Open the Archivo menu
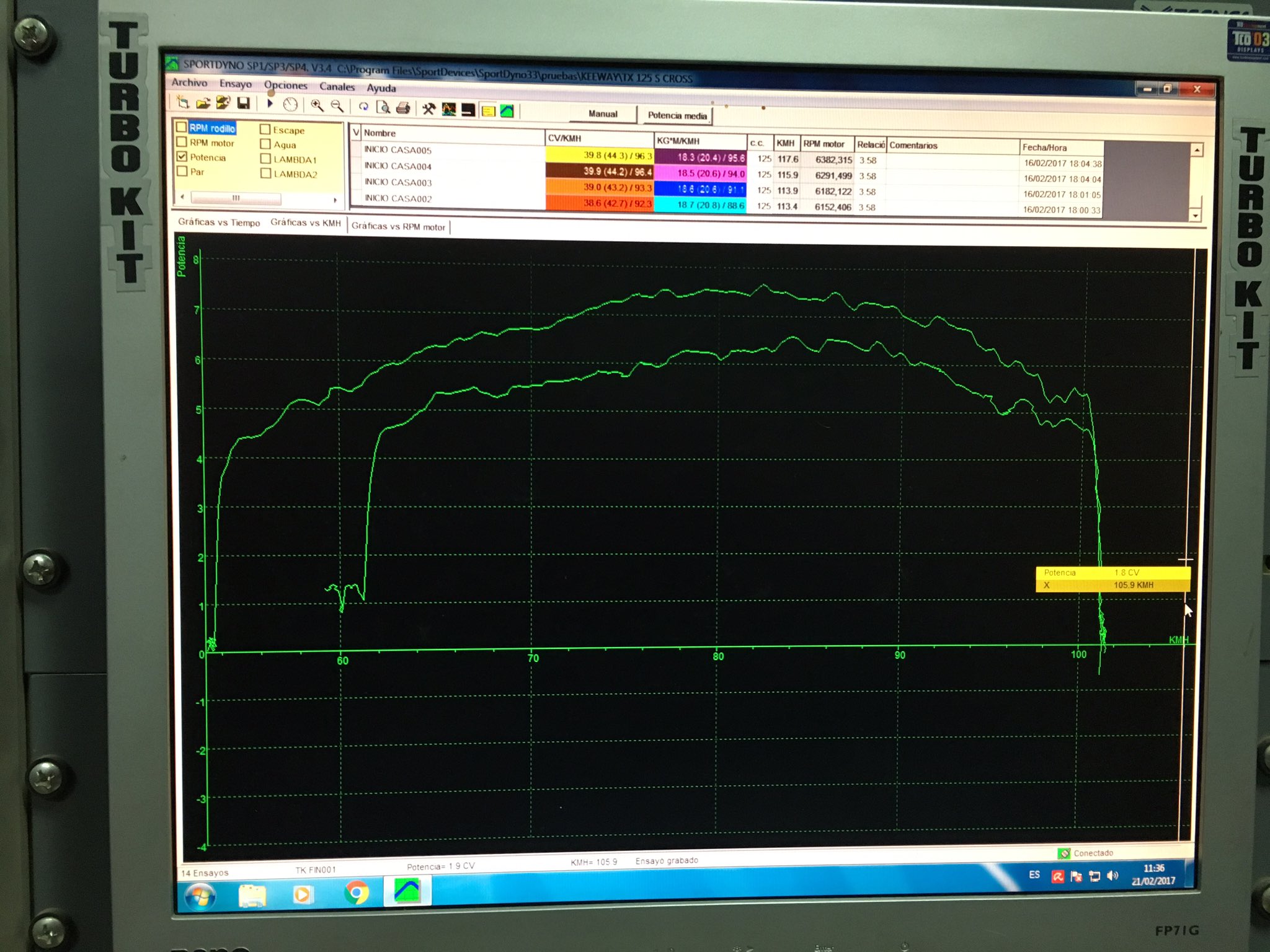 (x=189, y=82)
